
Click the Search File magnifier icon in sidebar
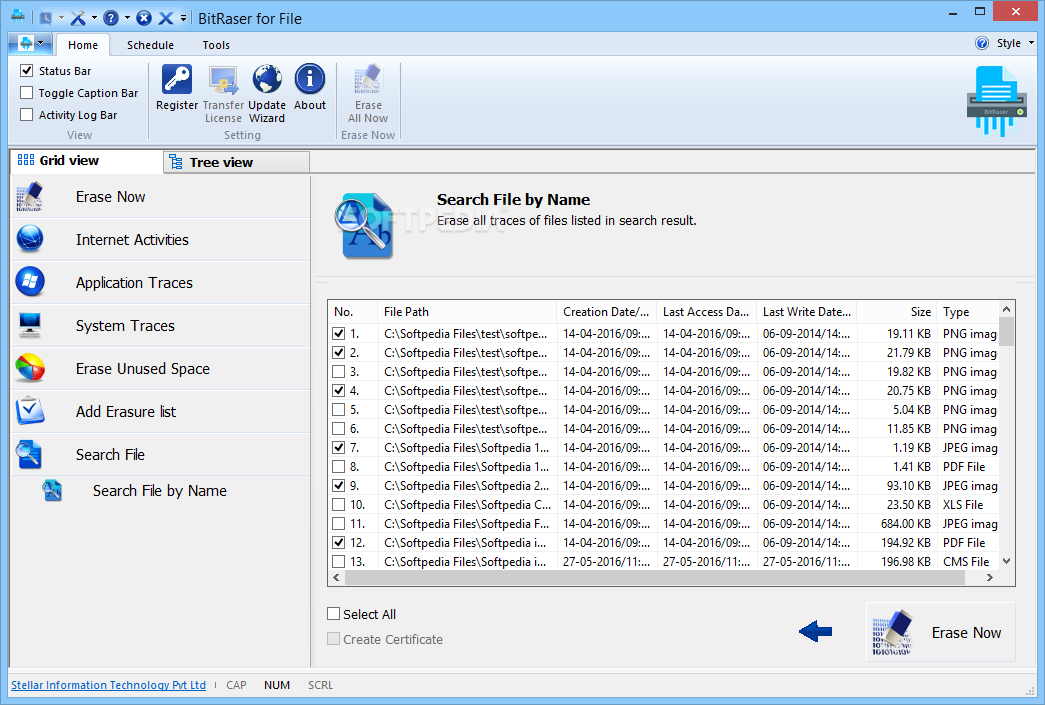29,454
